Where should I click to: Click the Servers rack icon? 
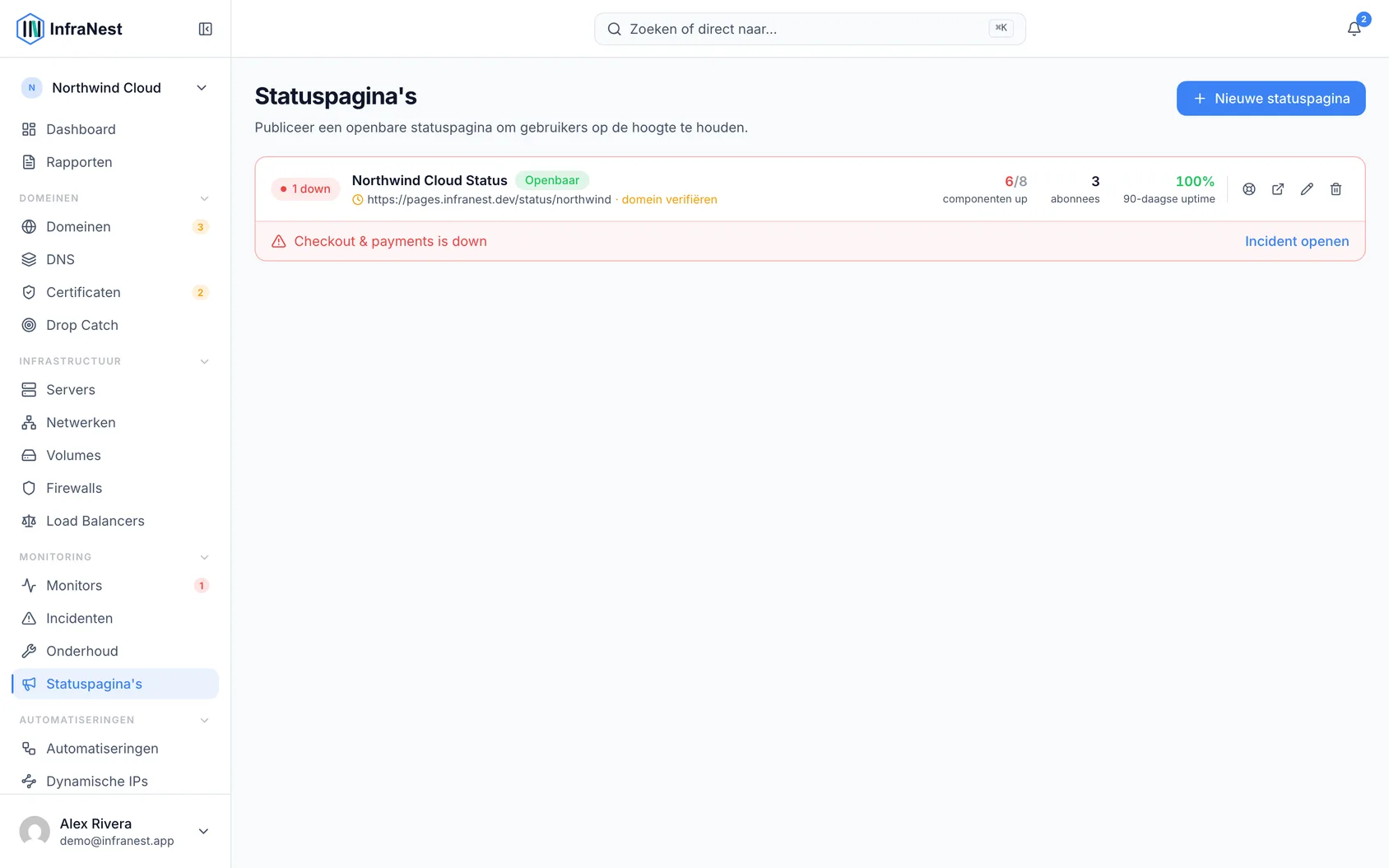pyautogui.click(x=29, y=389)
